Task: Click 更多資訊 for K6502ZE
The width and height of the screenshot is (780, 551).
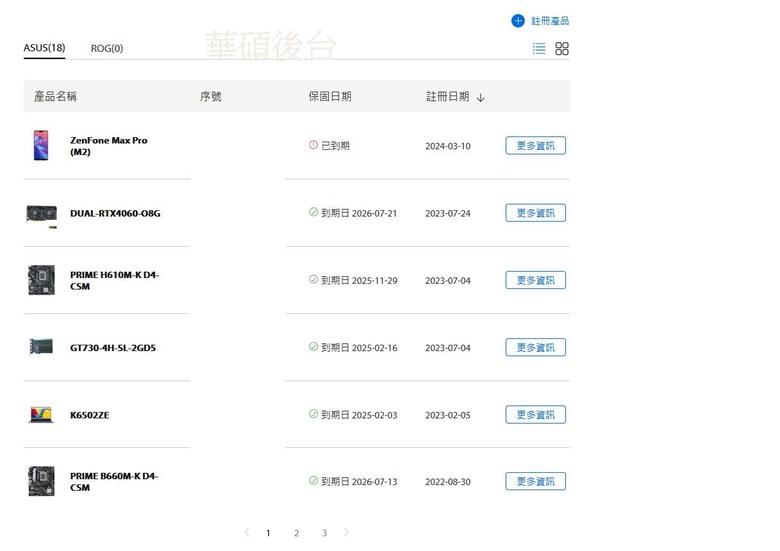Action: 535,414
